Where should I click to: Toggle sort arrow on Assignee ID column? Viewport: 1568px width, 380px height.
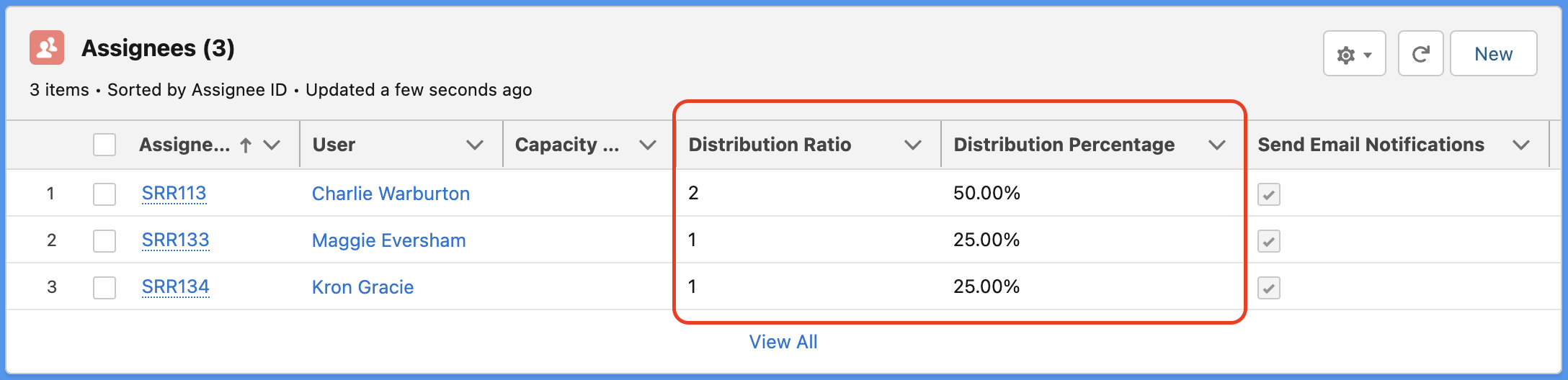[246, 145]
